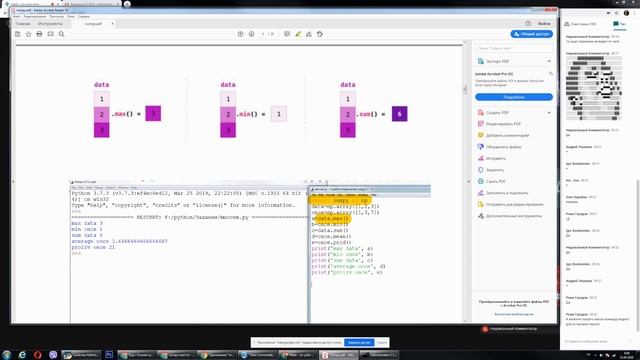
Task: Click Скрыть in sharing notification bar
Action: pyautogui.click(x=382, y=342)
